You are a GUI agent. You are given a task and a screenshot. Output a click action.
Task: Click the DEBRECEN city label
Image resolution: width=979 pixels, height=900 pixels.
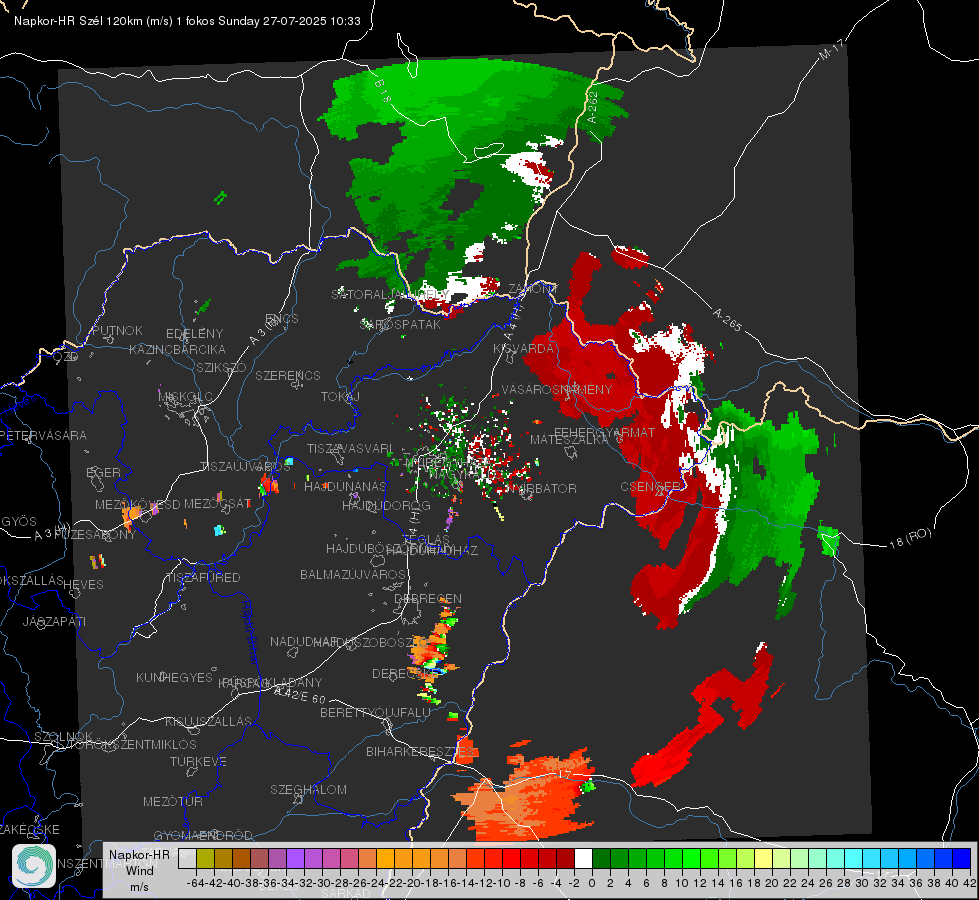[x=428, y=598]
